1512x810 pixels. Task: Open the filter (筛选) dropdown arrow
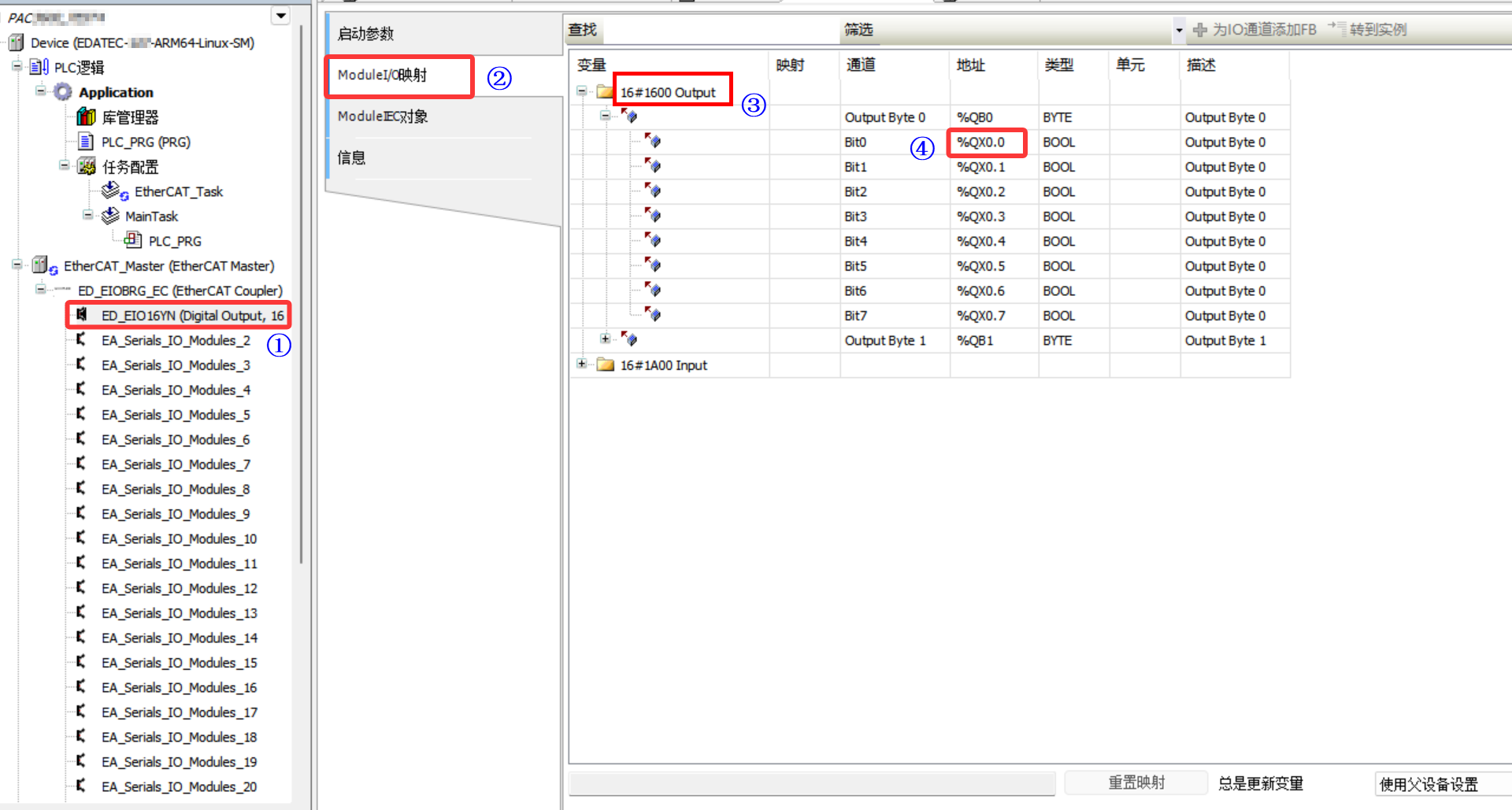coord(1178,30)
